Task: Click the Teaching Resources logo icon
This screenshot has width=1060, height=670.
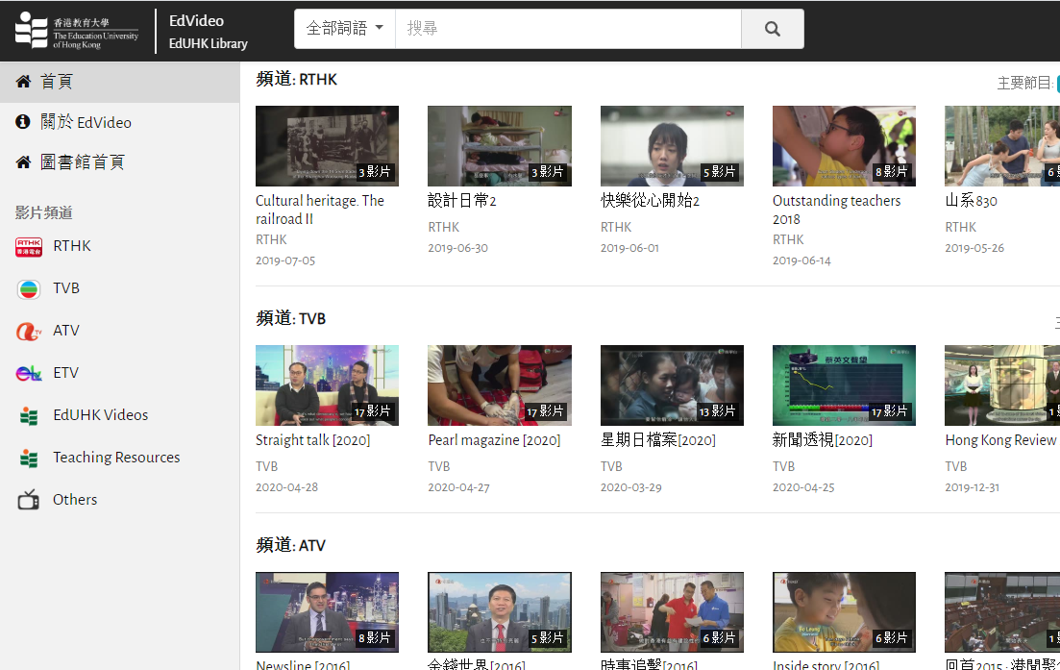Action: (x=28, y=458)
